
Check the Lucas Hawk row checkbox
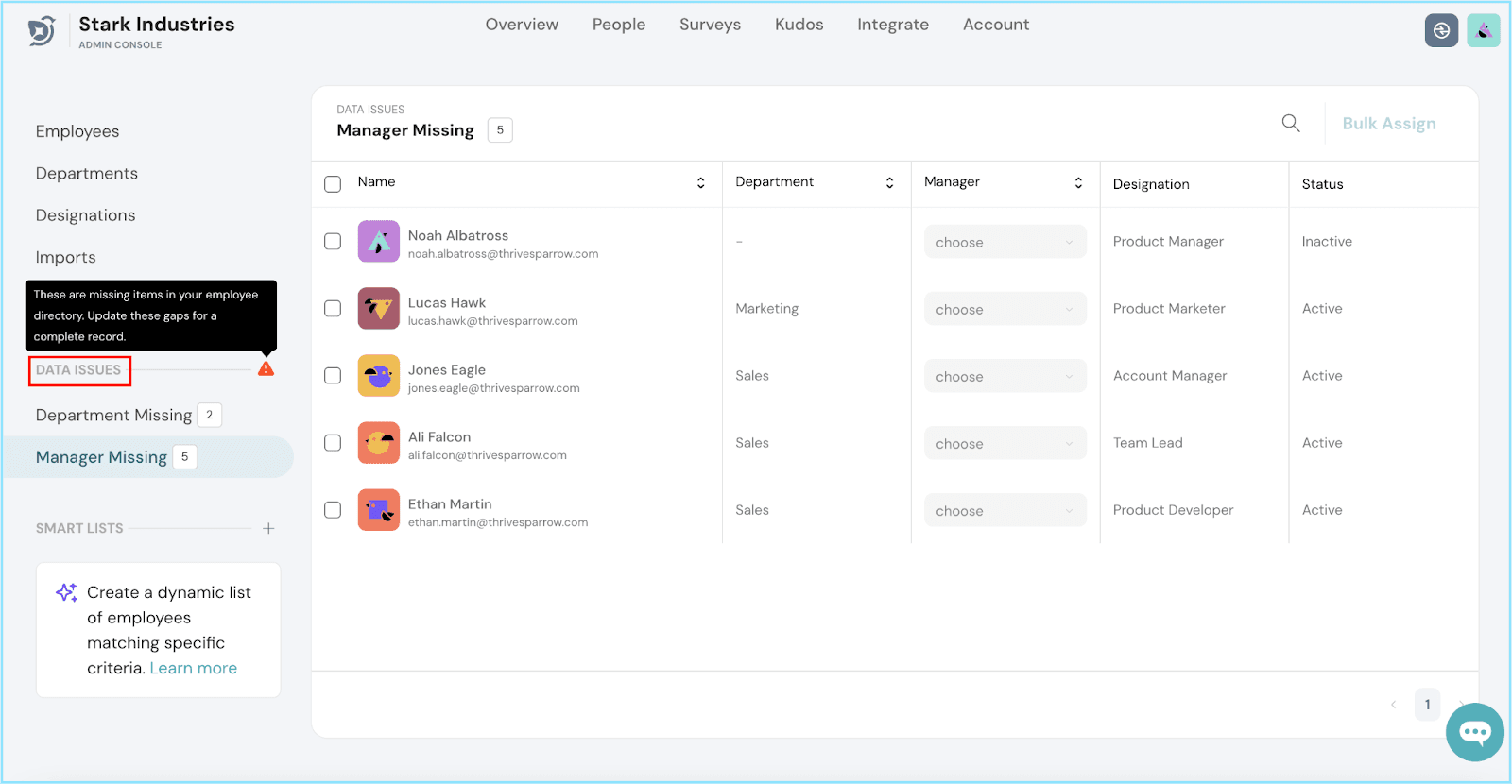point(333,308)
